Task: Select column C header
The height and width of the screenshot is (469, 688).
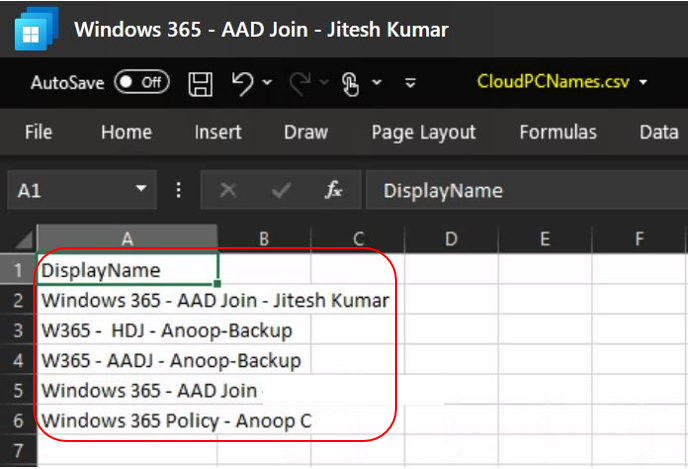Action: 358,239
